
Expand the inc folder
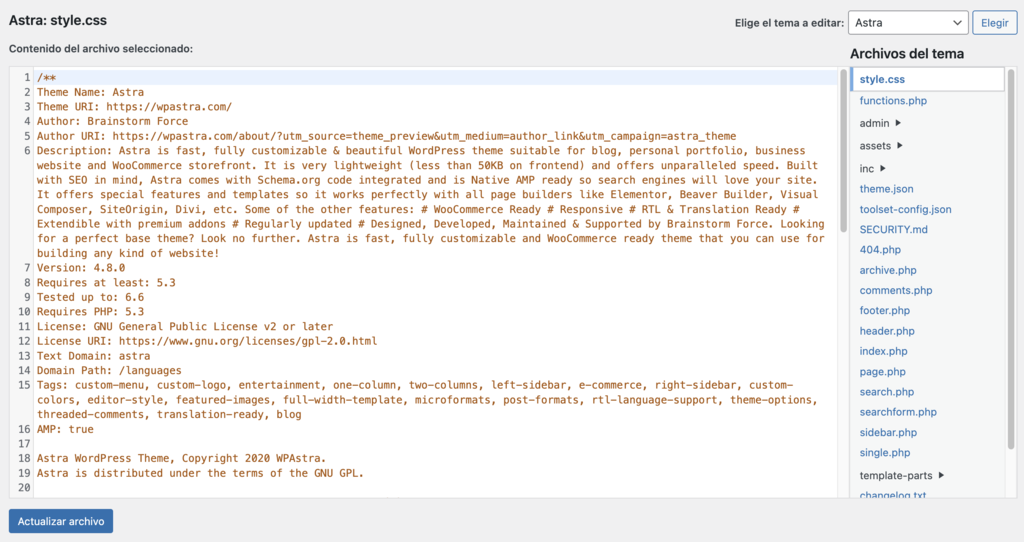pos(872,168)
